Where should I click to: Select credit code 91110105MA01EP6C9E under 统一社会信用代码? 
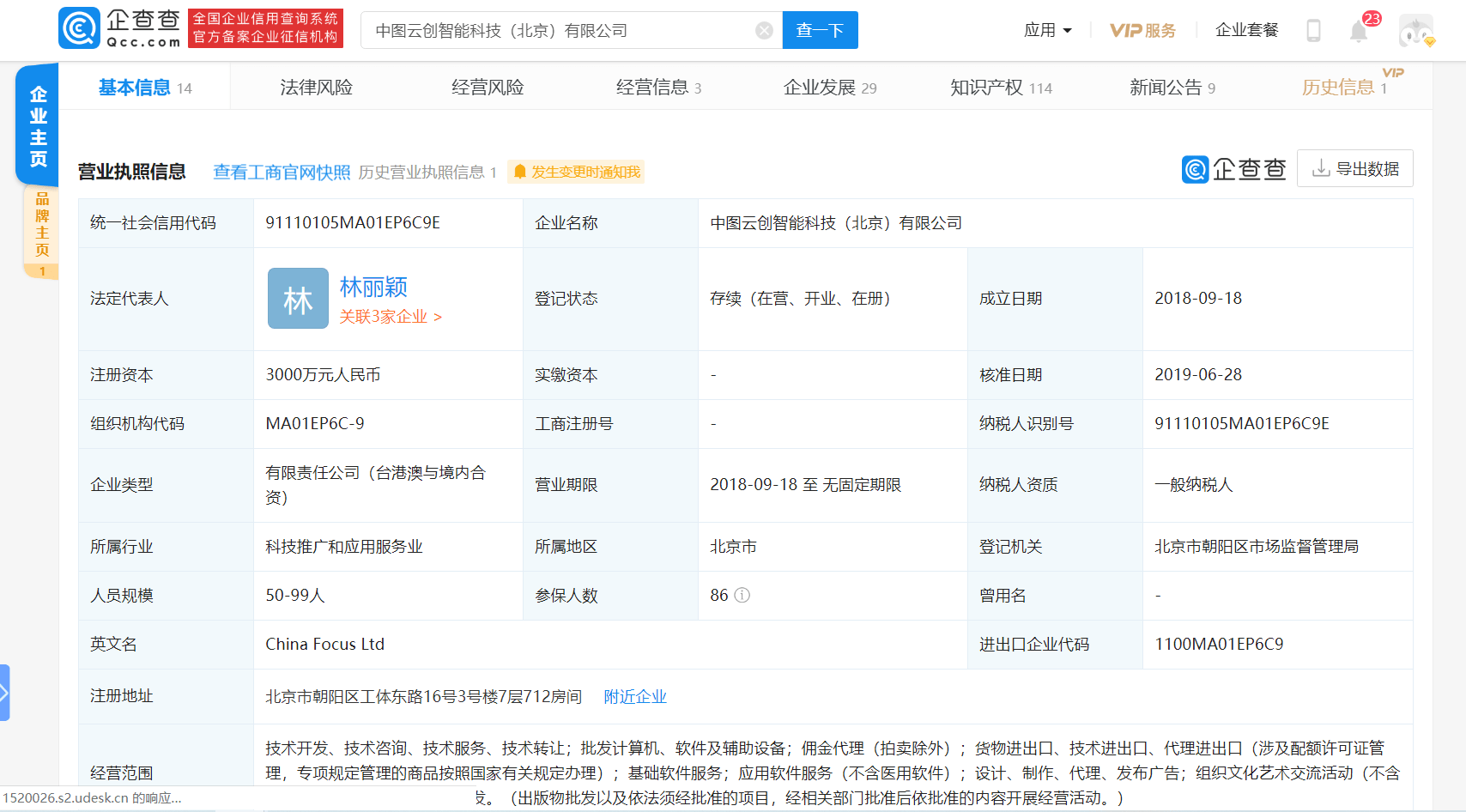tap(353, 223)
